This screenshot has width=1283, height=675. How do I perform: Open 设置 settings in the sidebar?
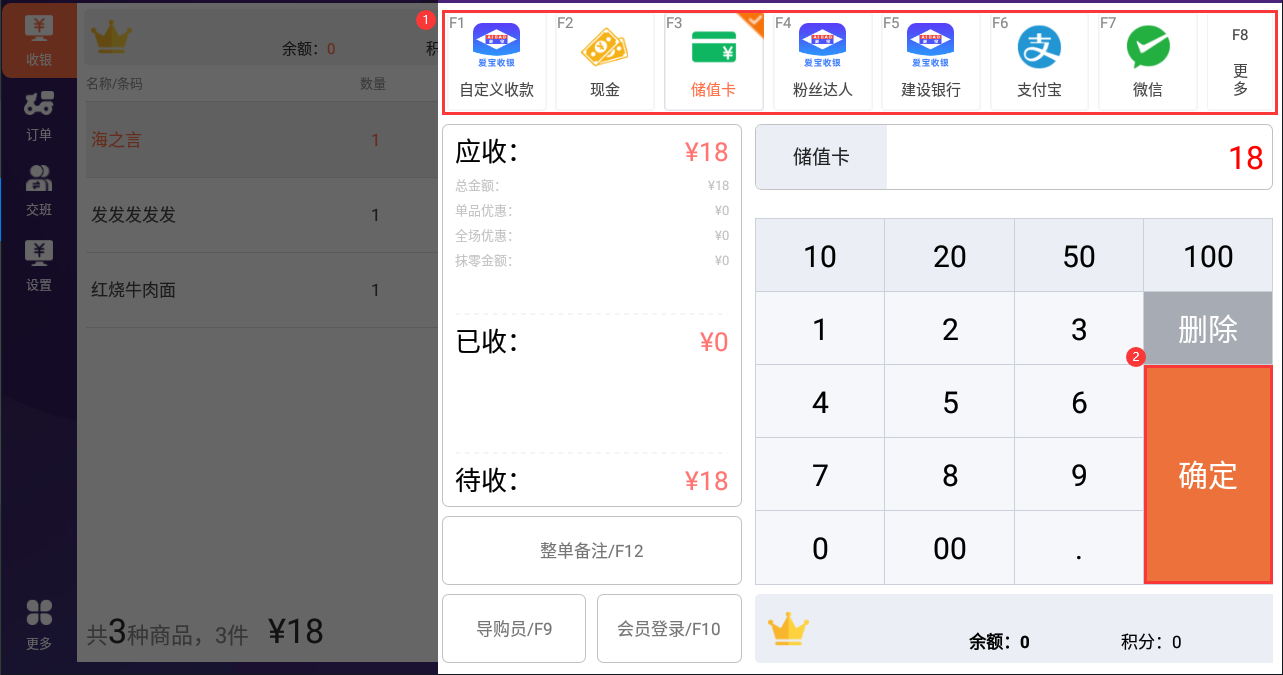[x=39, y=265]
